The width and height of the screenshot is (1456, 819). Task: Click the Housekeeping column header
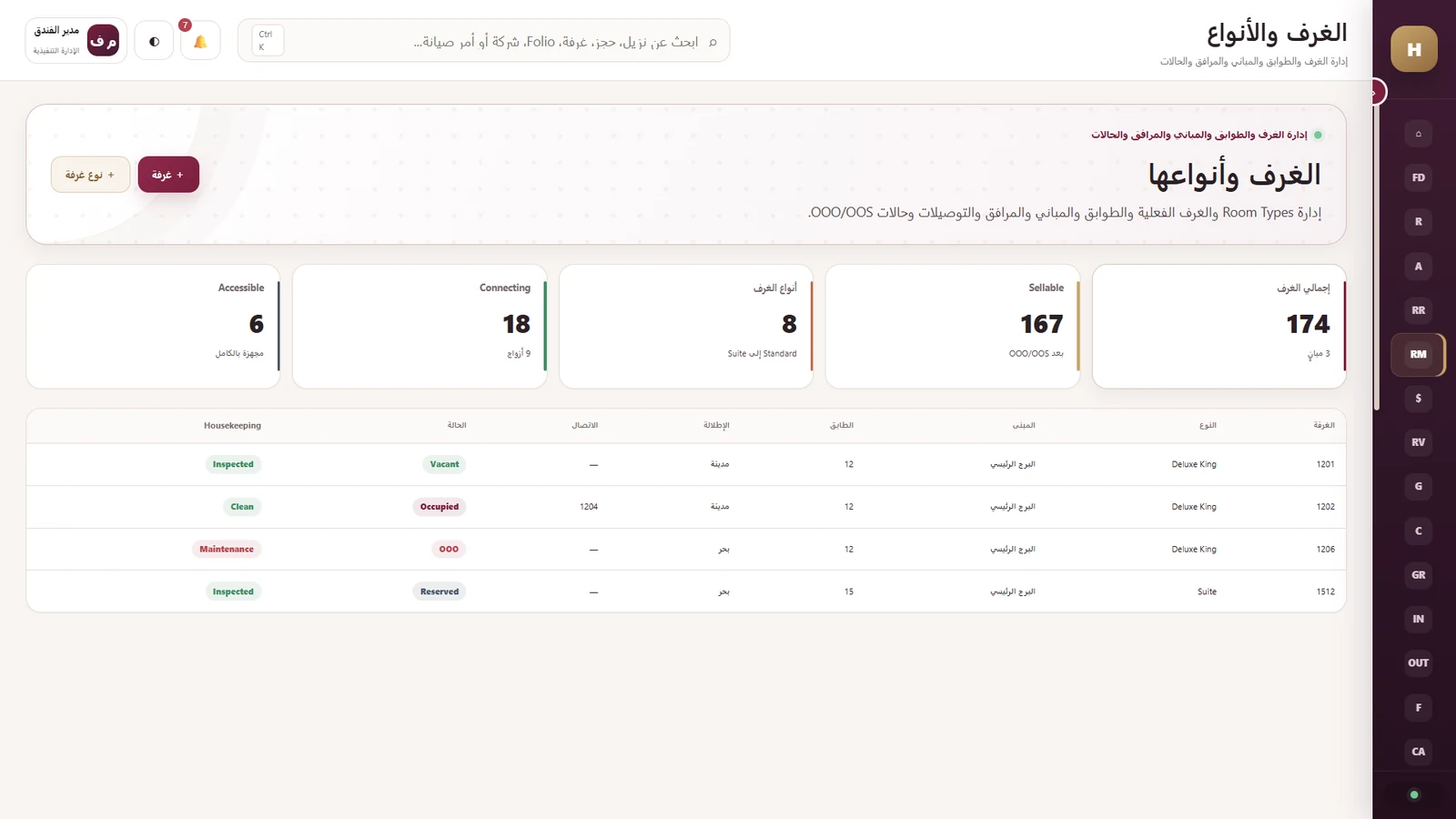click(232, 426)
